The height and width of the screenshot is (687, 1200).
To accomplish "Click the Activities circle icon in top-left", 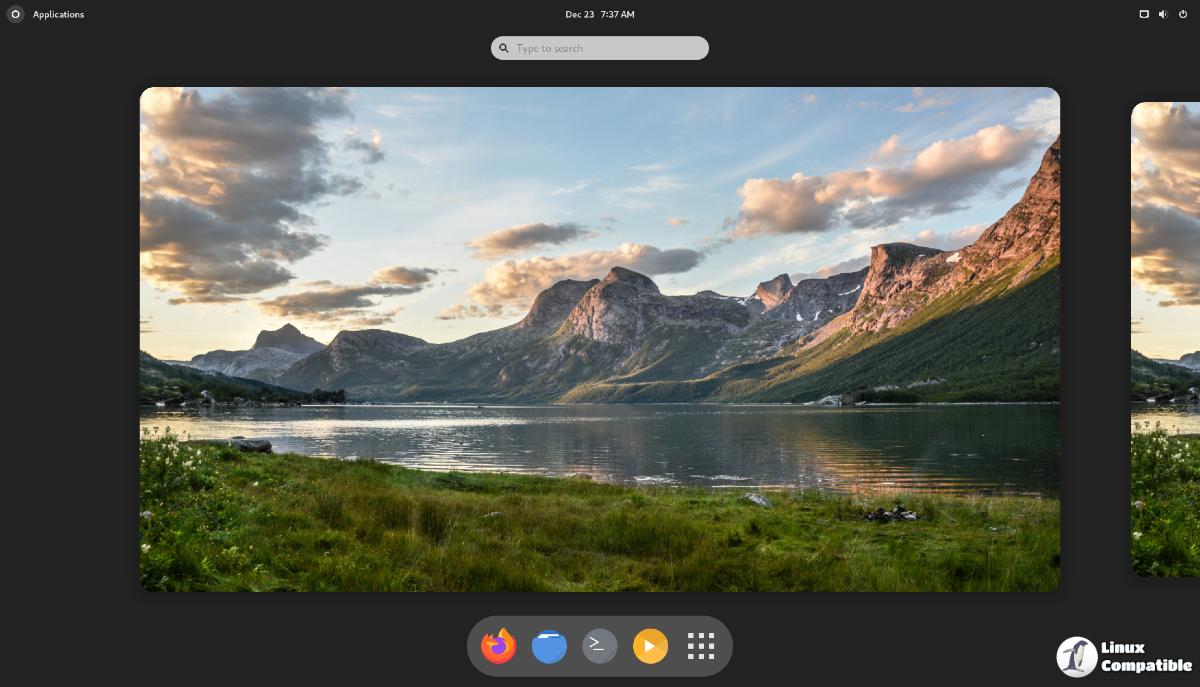I will tap(15, 14).
